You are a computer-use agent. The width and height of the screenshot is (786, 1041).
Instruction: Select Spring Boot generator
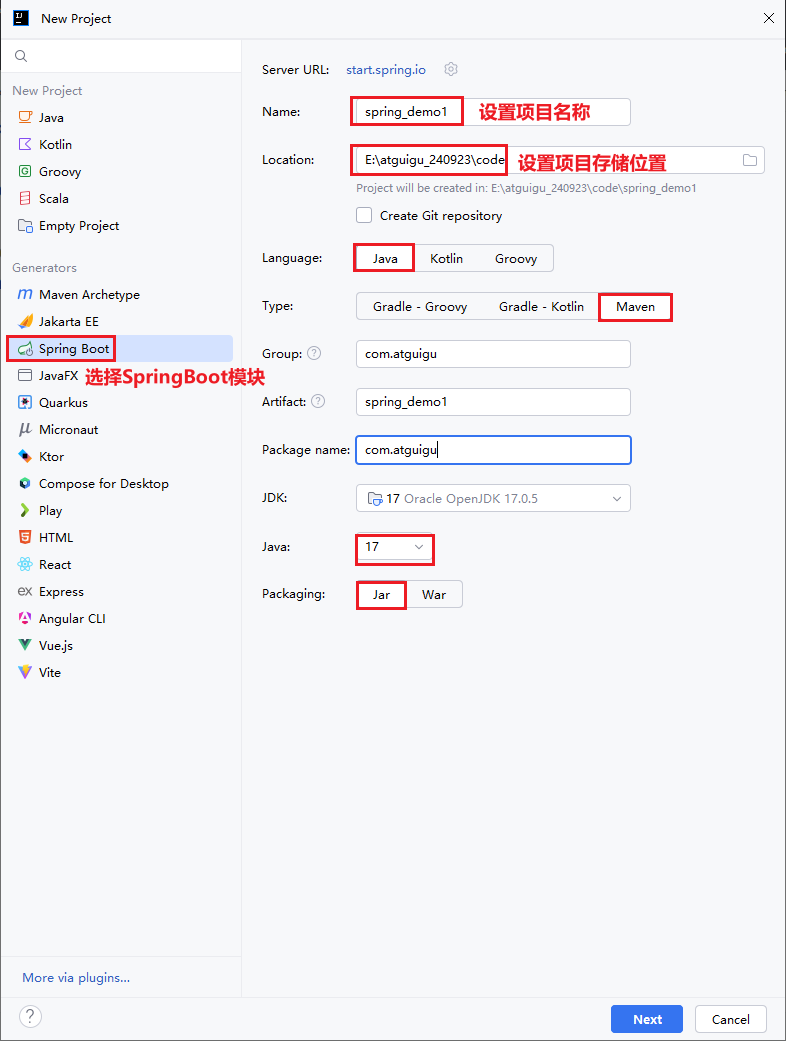coord(119,349)
